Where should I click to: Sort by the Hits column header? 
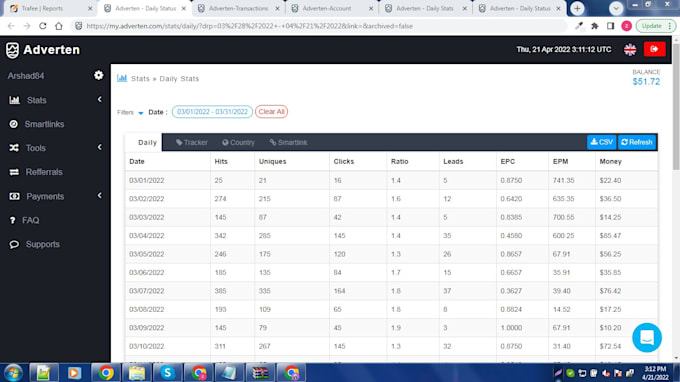click(221, 161)
